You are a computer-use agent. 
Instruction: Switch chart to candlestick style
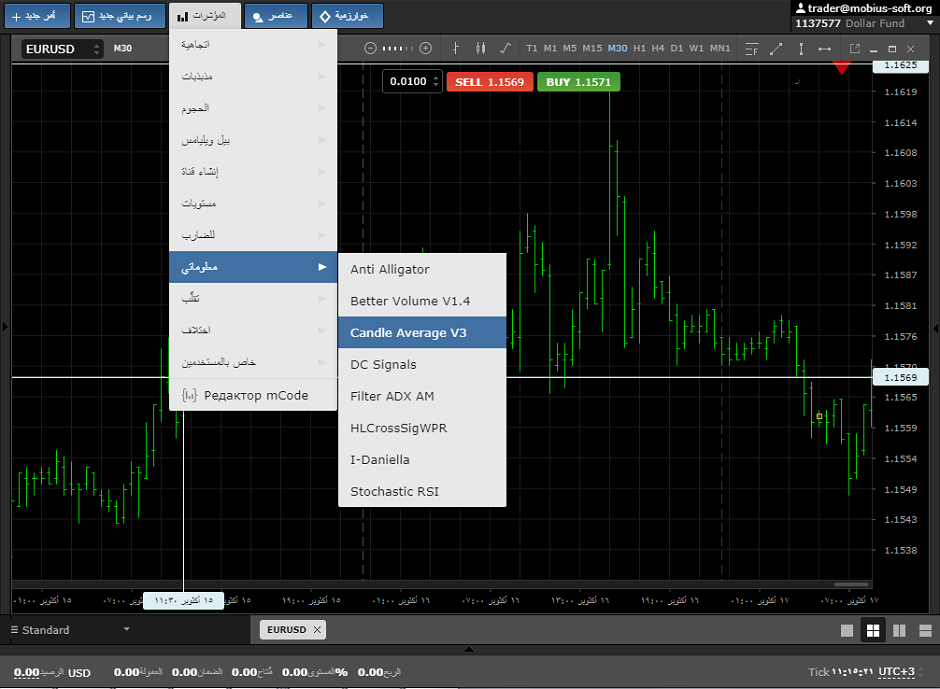pyautogui.click(x=480, y=49)
